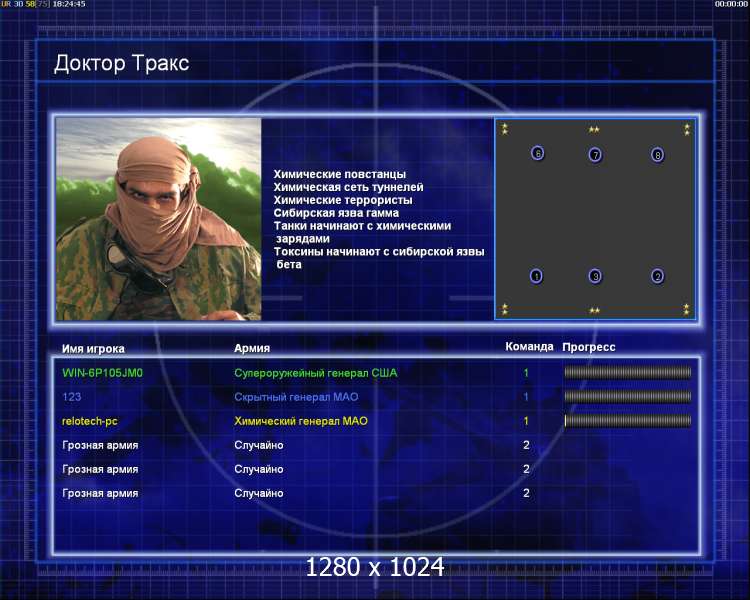Click Команда column header
The image size is (750, 600).
(529, 346)
